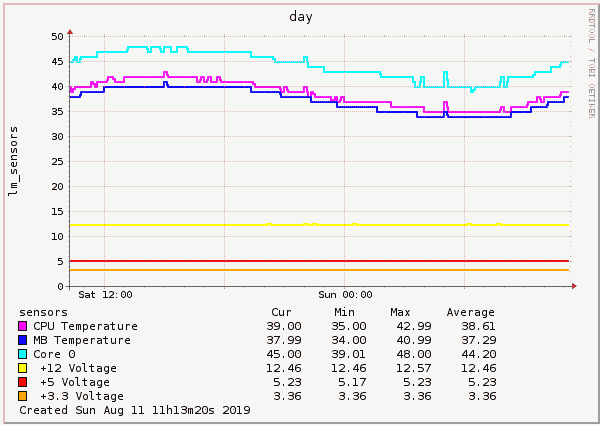Click MB Temperature average 37.29
600x425 pixels.
479,340
